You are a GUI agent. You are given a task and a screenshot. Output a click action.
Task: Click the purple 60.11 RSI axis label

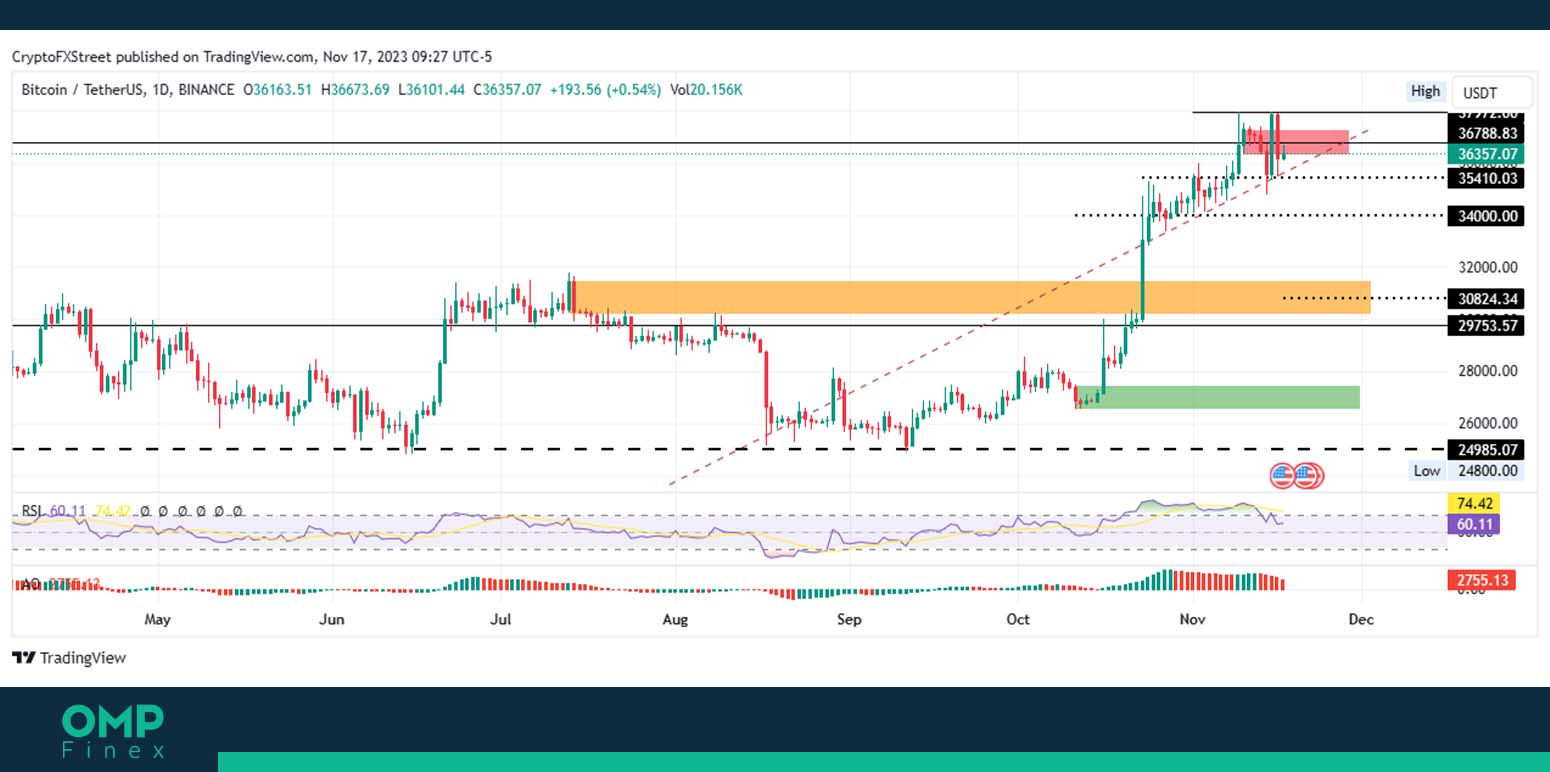click(x=1472, y=523)
